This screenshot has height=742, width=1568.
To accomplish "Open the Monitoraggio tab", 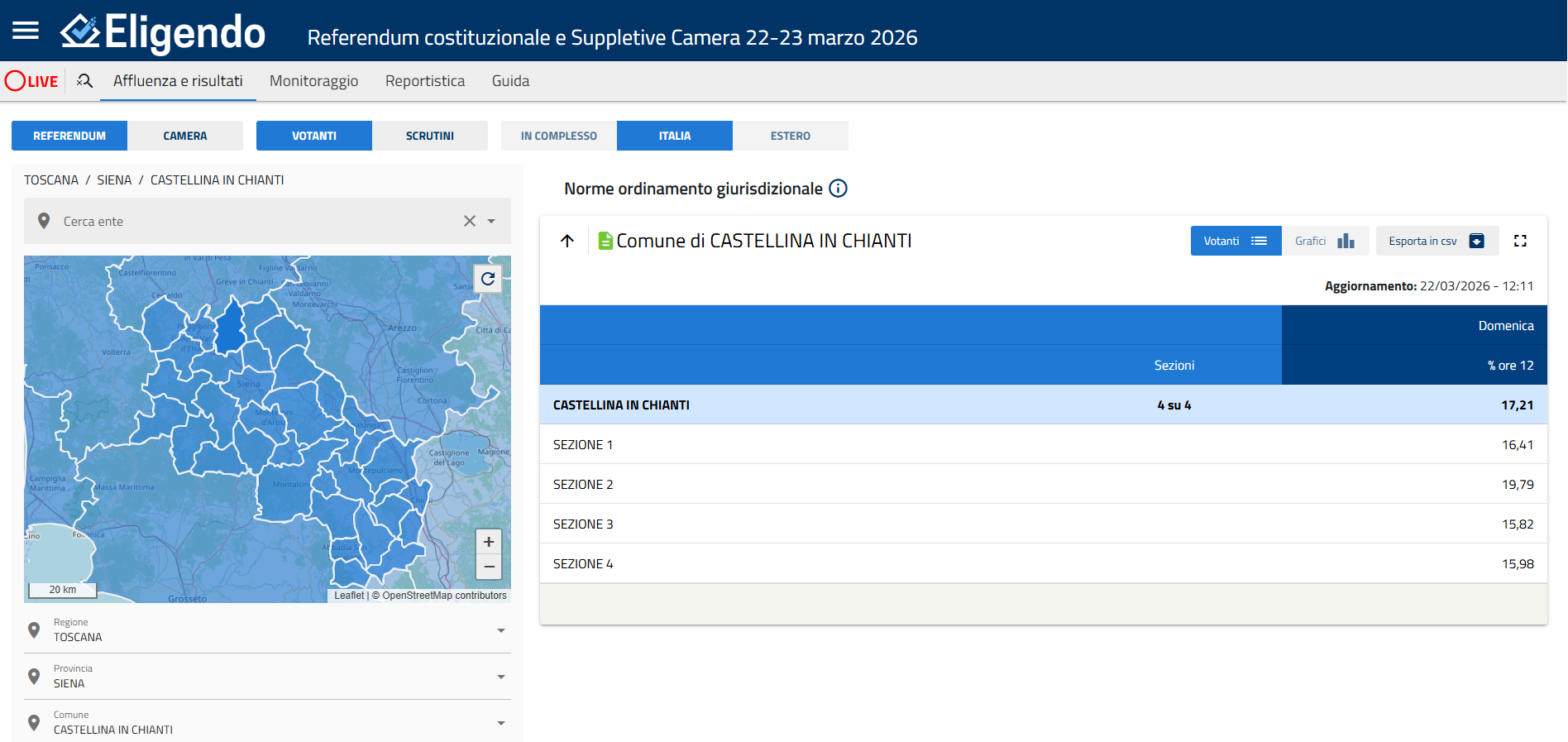I will coord(313,81).
